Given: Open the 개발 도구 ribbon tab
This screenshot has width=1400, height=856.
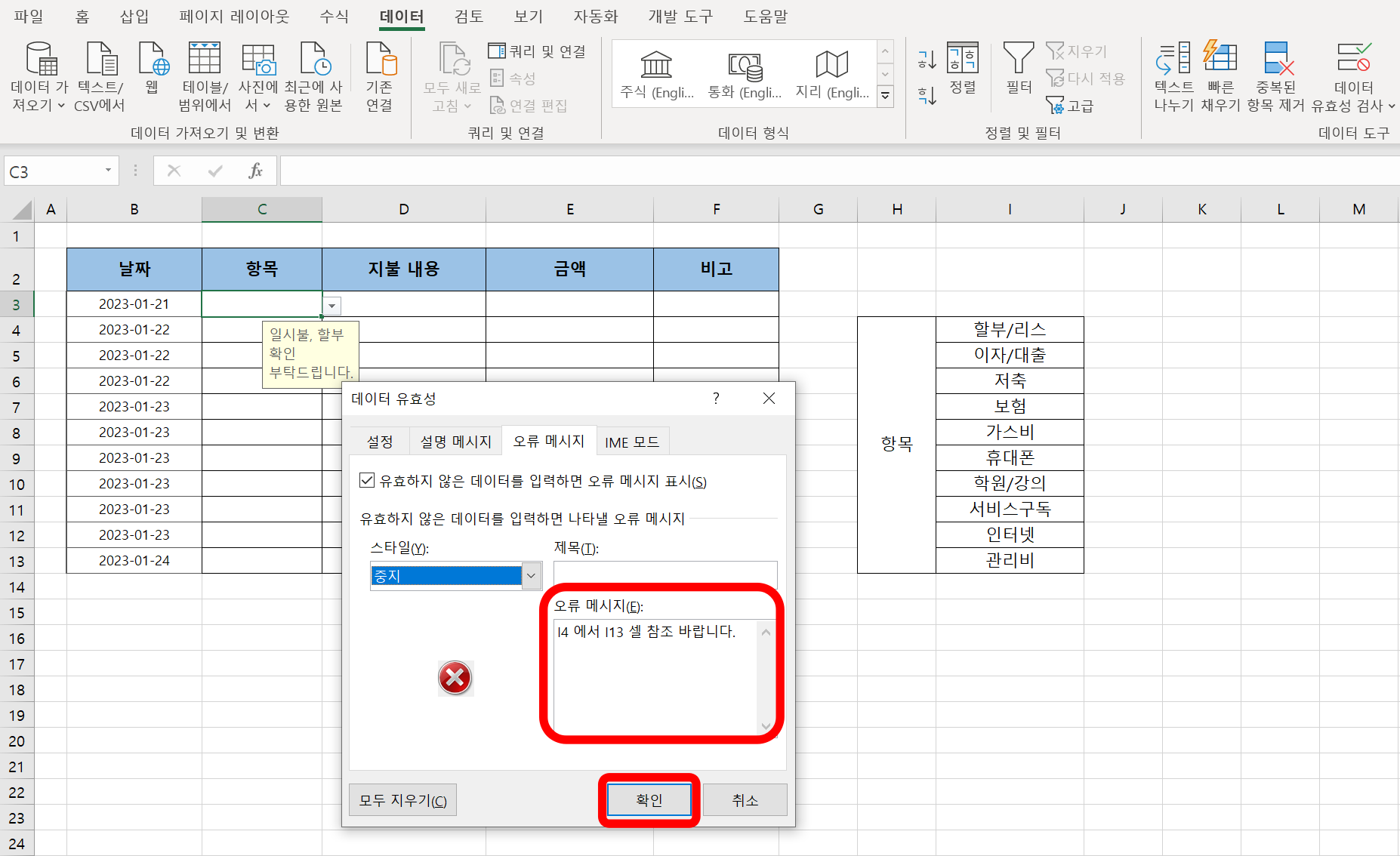Looking at the screenshot, I should click(x=680, y=17).
